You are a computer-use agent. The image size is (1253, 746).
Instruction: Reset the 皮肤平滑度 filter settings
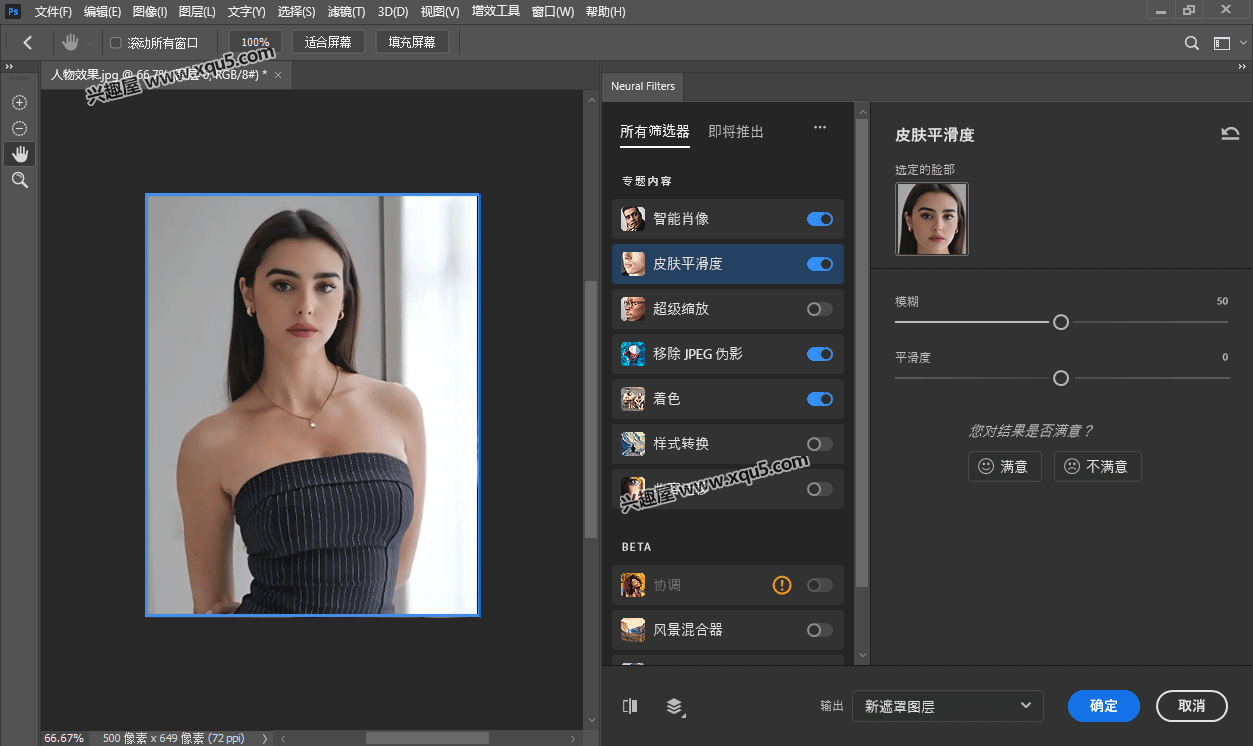pos(1230,132)
